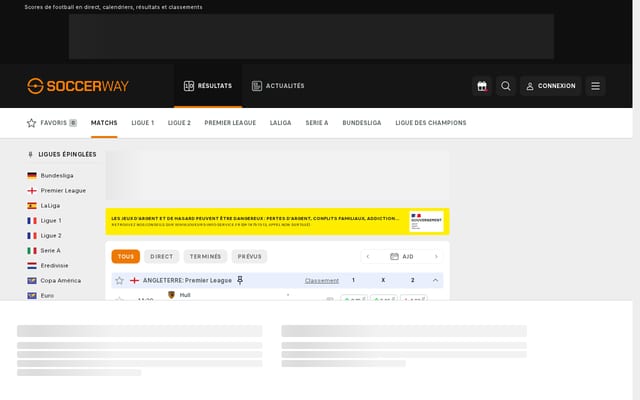This screenshot has height=400, width=640.
Task: Select Bundesliga in pinned leagues
Action: point(57,176)
